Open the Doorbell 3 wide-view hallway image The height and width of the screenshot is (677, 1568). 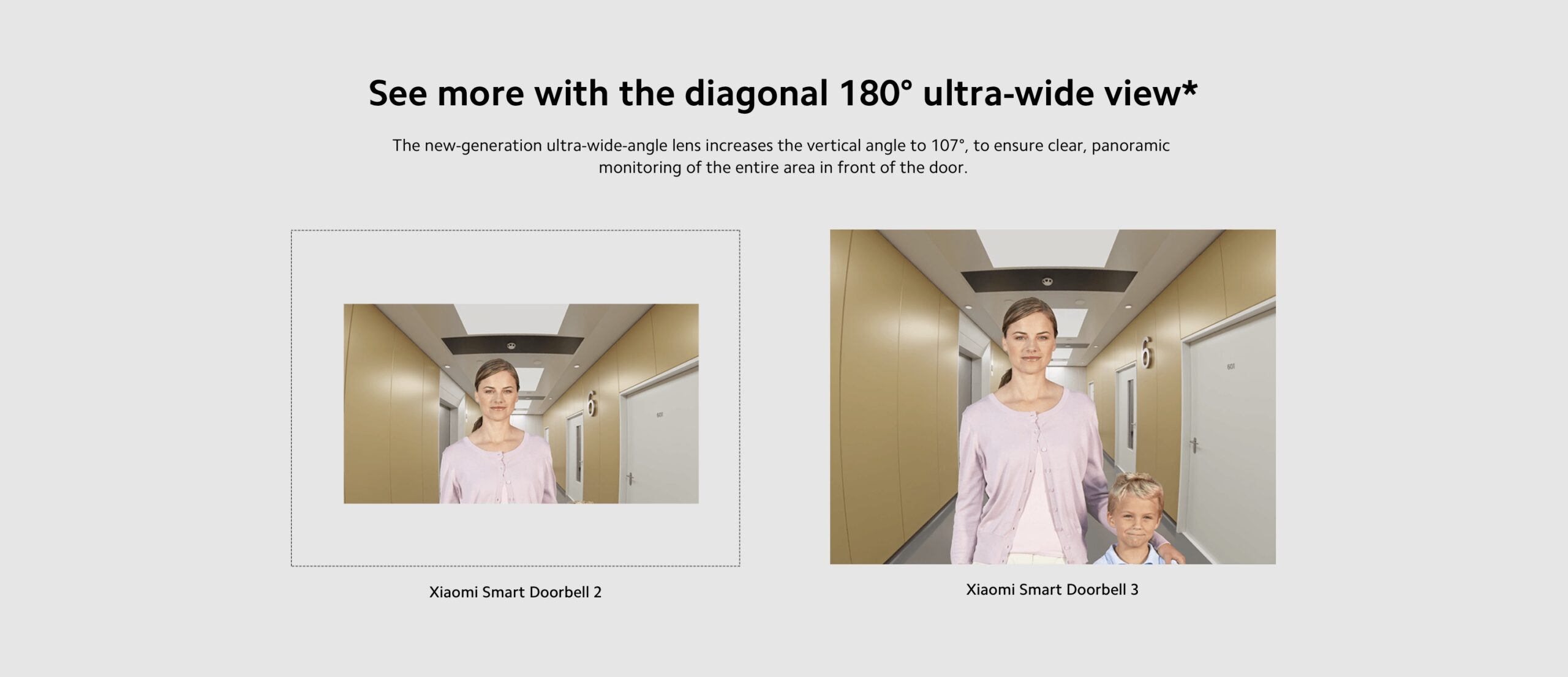pyautogui.click(x=1052, y=397)
